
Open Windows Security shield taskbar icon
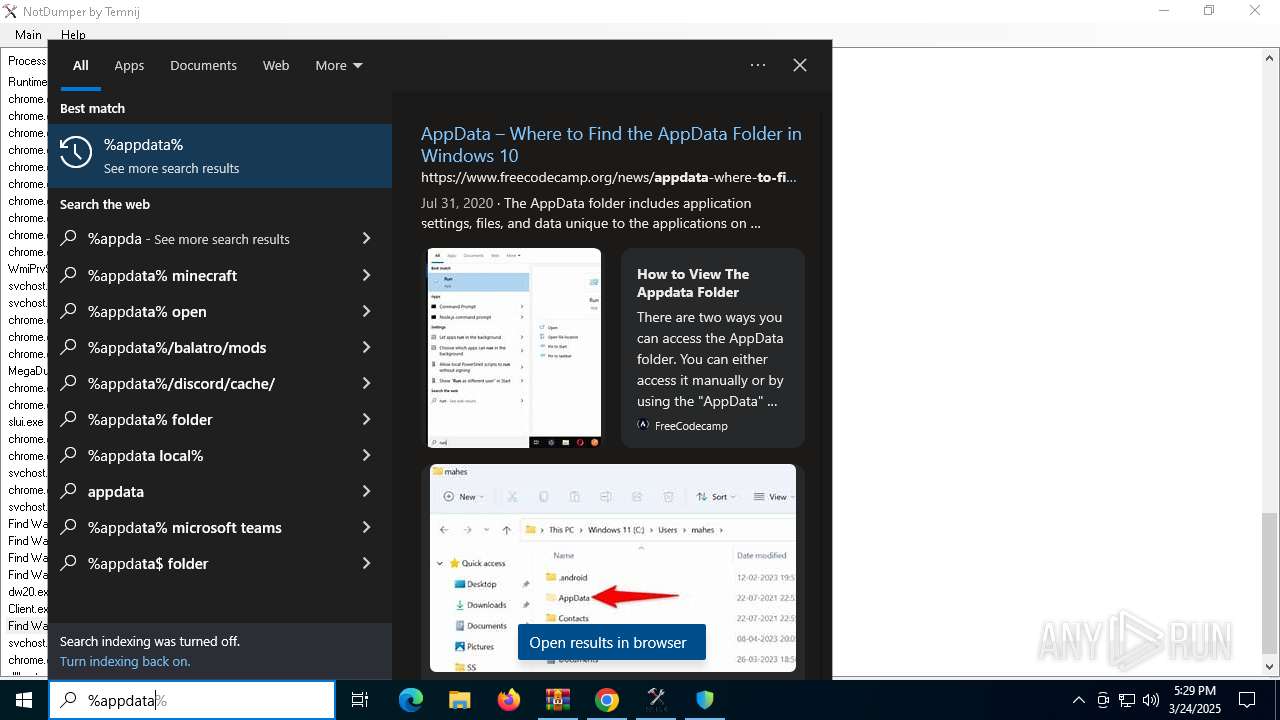[705, 700]
